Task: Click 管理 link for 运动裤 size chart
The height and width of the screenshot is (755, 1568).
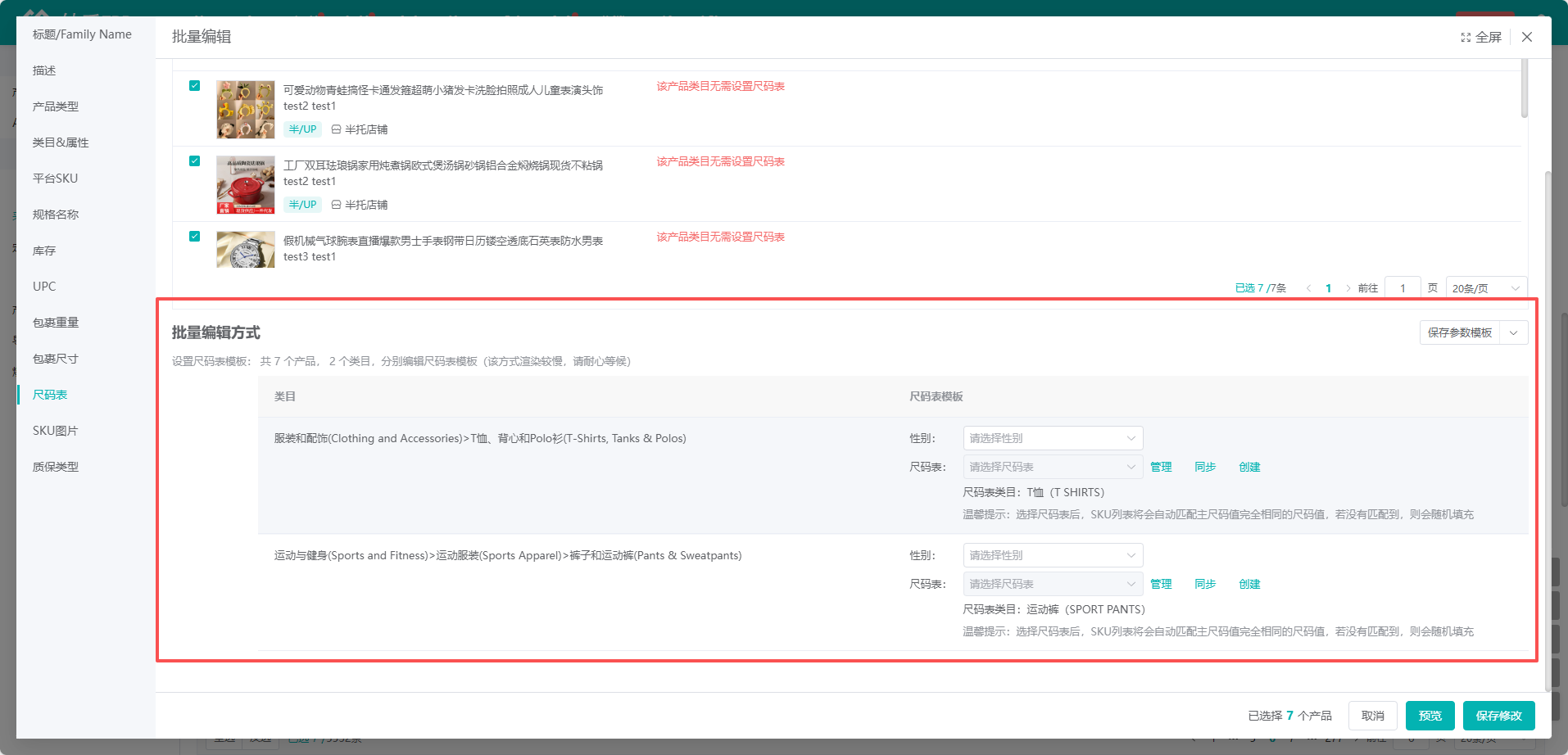Action: pyautogui.click(x=1161, y=584)
